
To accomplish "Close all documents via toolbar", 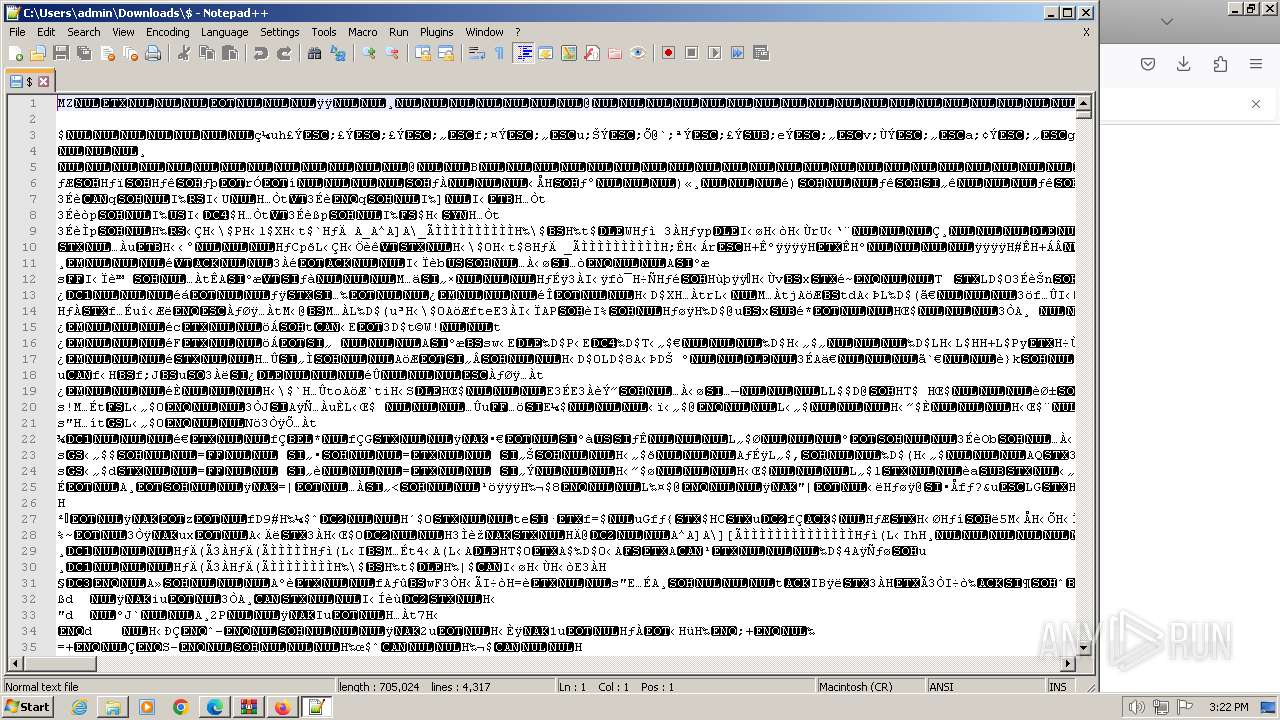I will [x=130, y=53].
